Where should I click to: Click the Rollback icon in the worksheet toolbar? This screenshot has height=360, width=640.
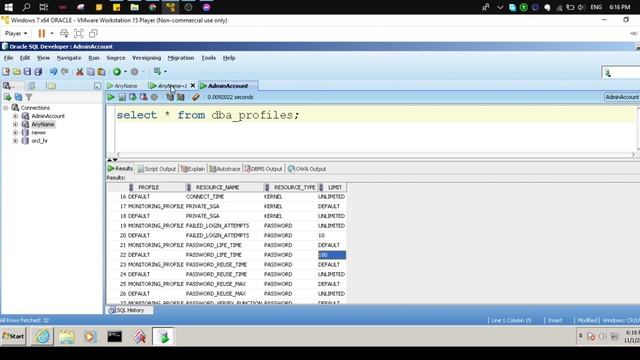143,97
